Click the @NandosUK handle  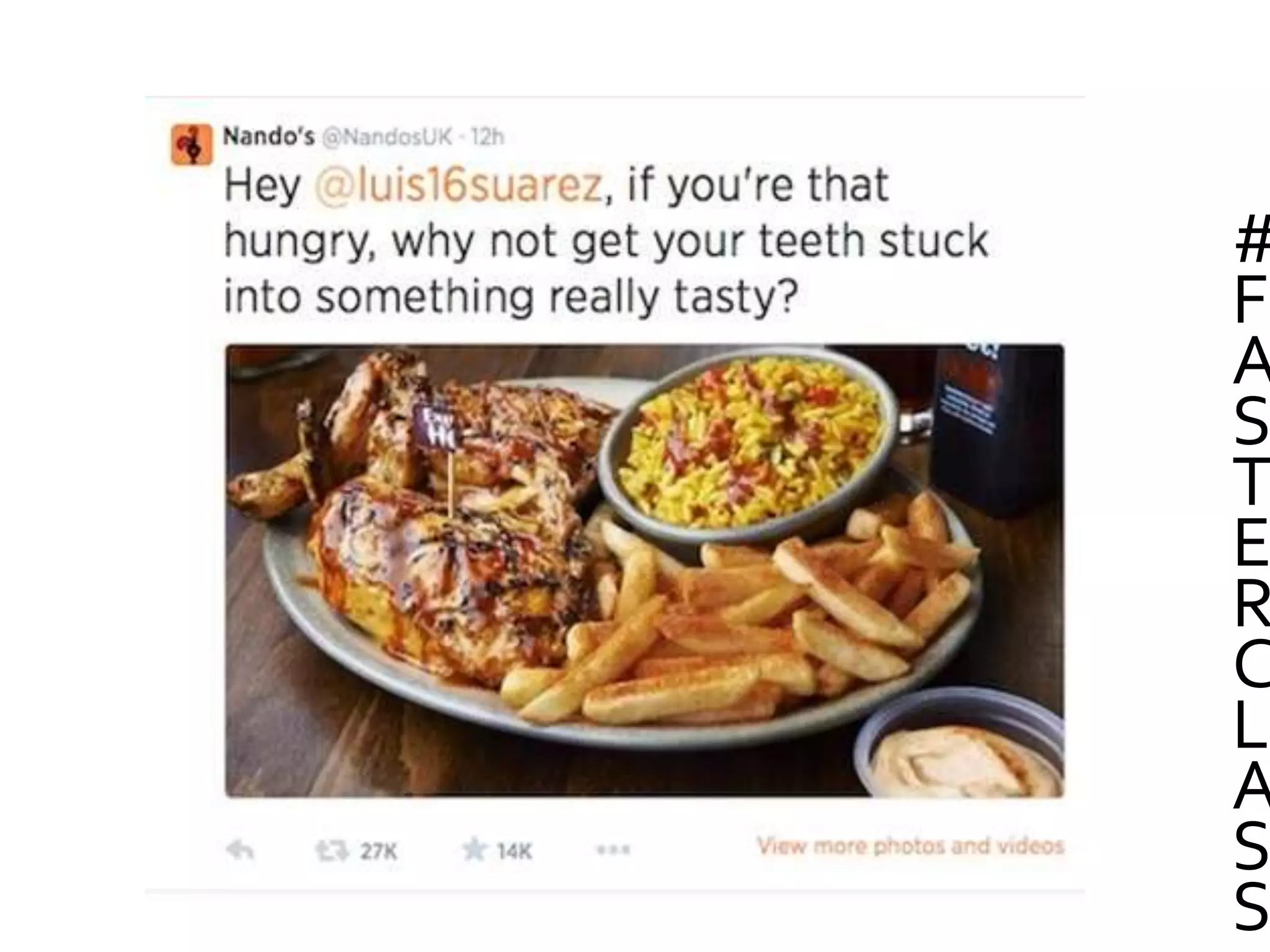click(x=387, y=136)
